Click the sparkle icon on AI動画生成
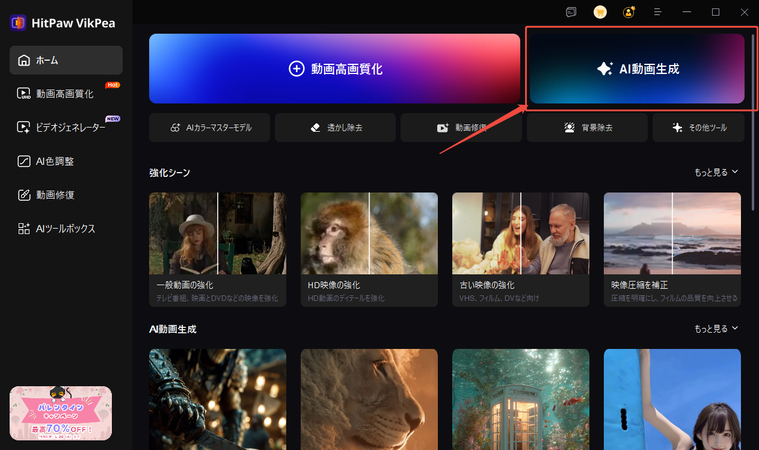 (605, 69)
